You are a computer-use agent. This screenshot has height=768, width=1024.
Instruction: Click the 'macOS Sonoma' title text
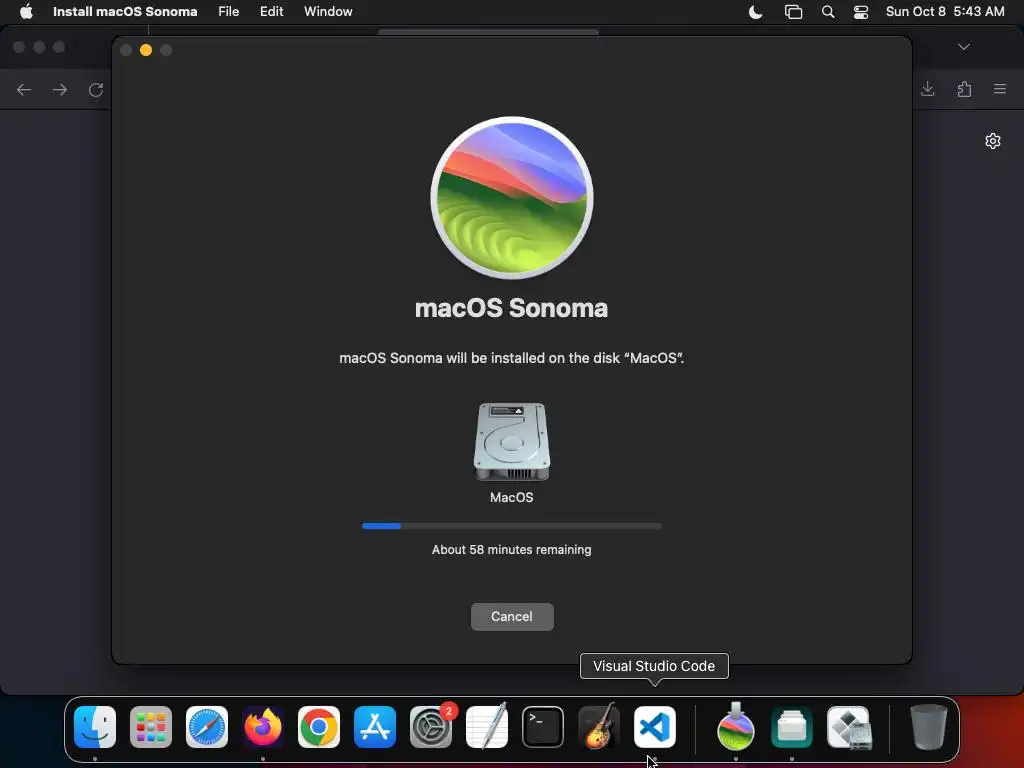[511, 308]
